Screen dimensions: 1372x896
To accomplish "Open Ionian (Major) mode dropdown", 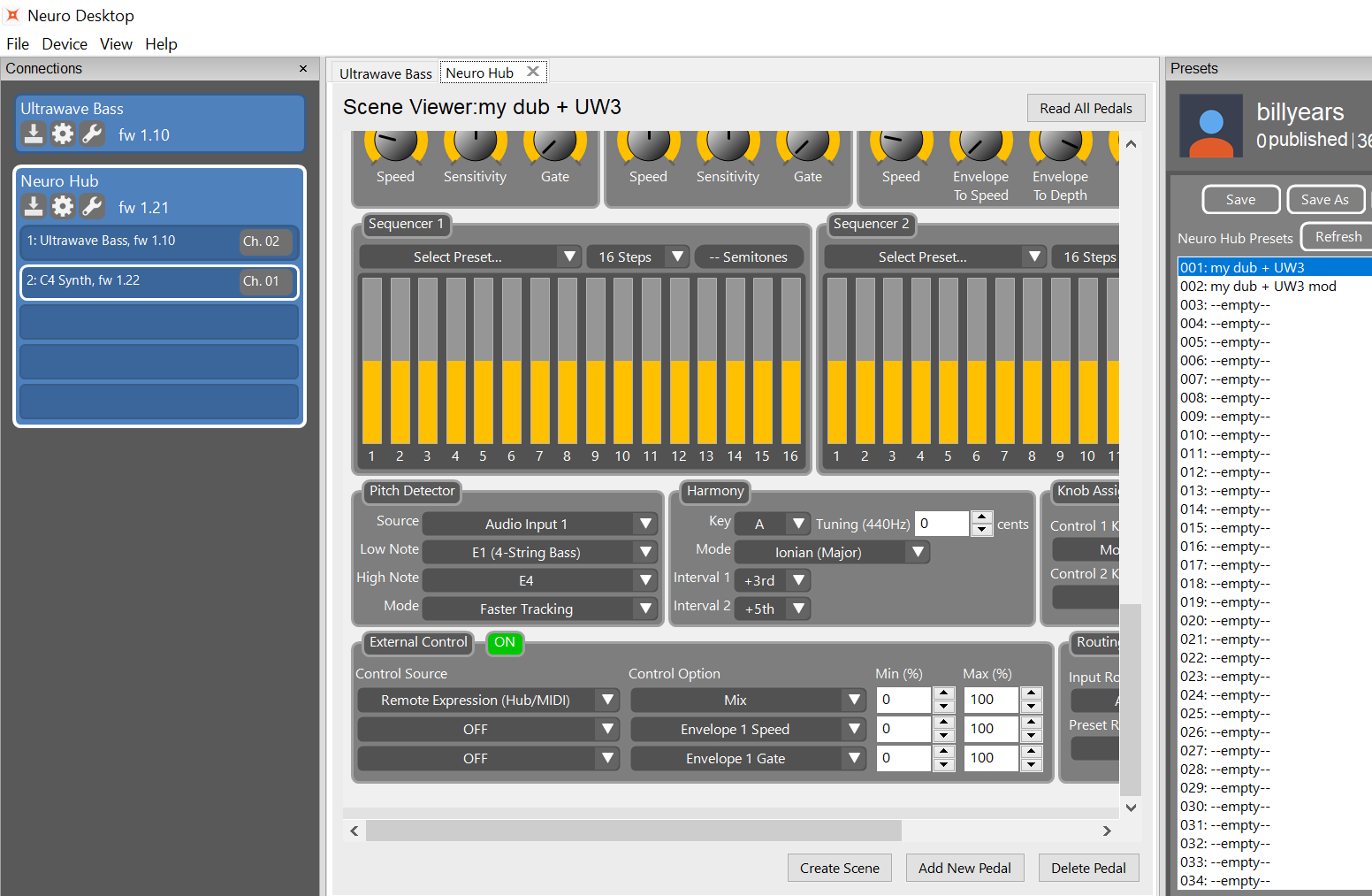I will coord(832,552).
